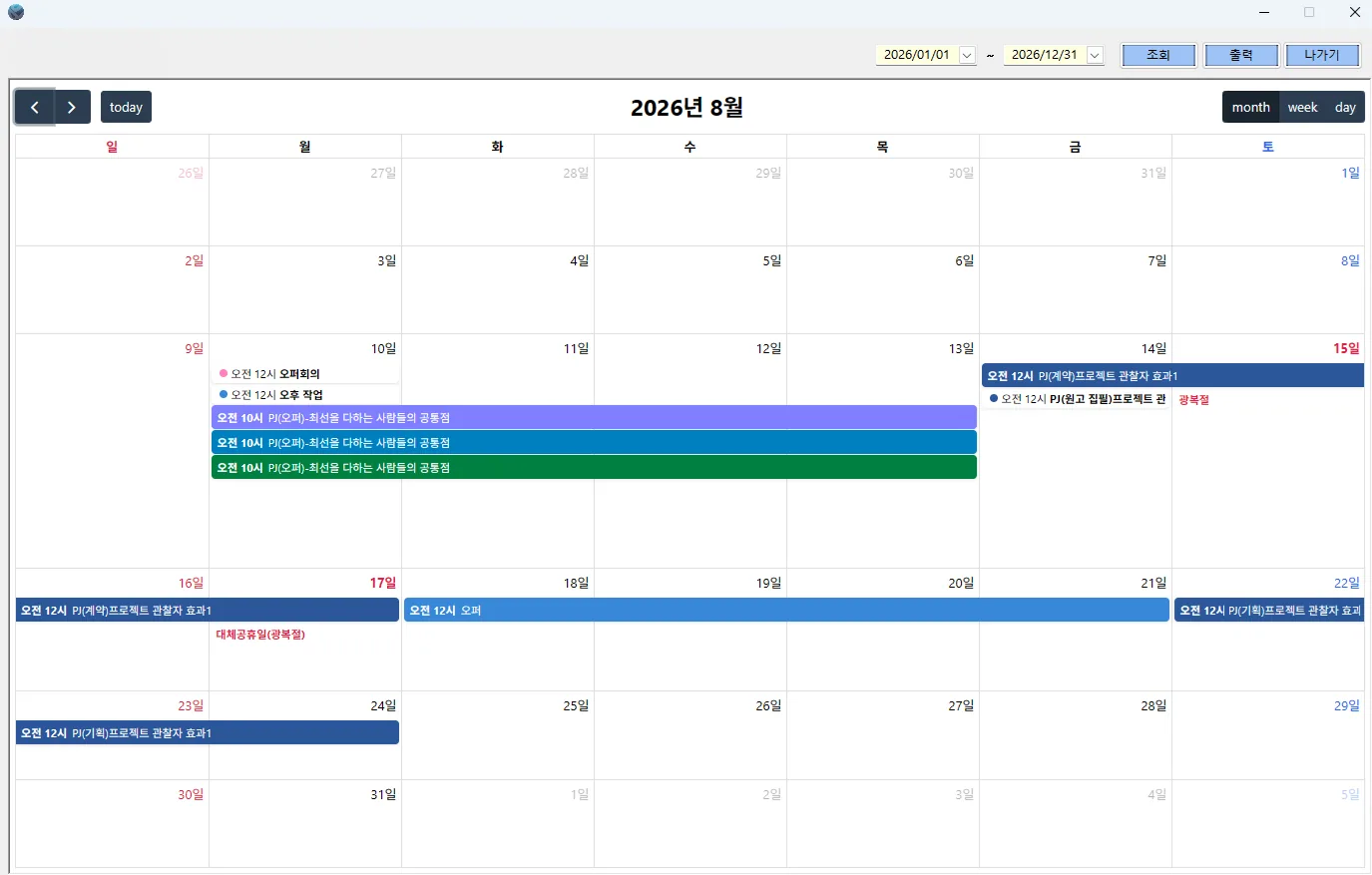Select the date number 12일
This screenshot has height=875, width=1372.
pos(768,348)
